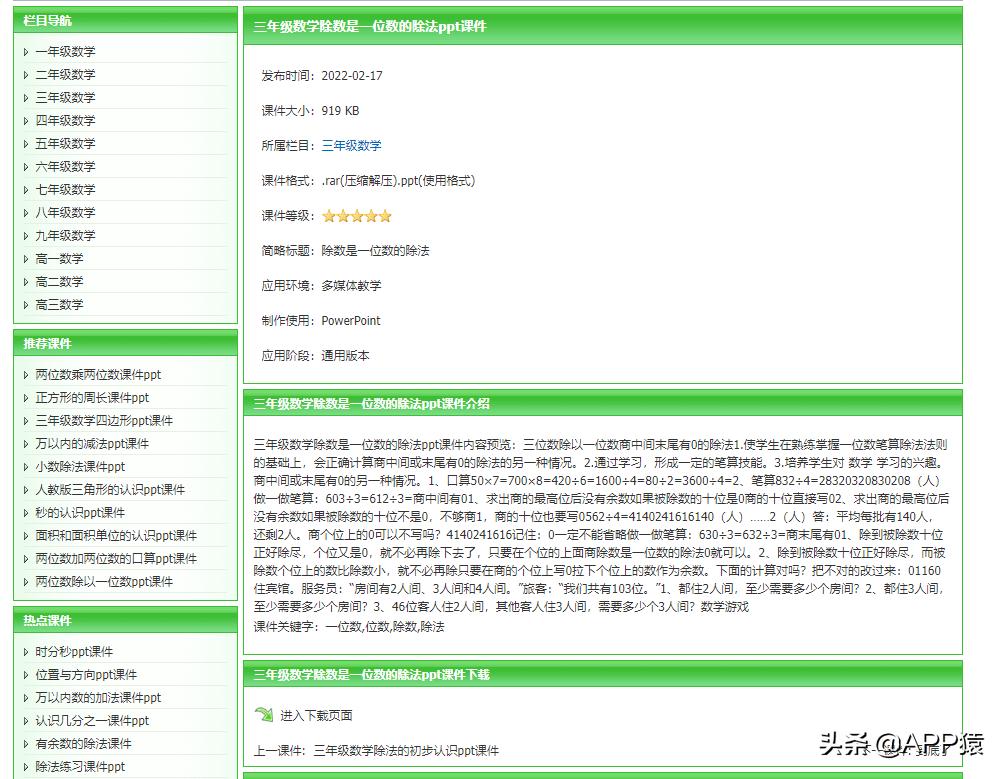
Task: Open 万以内的减法课件ppt from 推荐课件
Action: [90, 443]
